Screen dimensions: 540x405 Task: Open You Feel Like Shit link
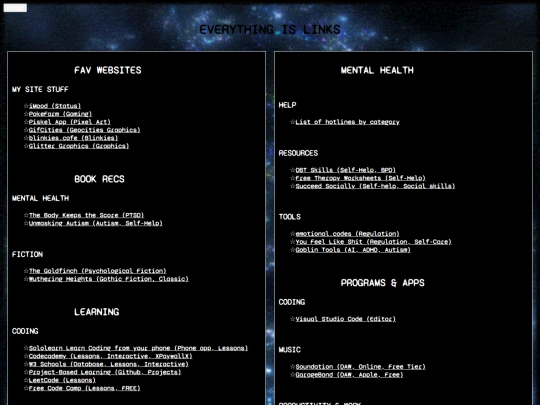pos(373,242)
